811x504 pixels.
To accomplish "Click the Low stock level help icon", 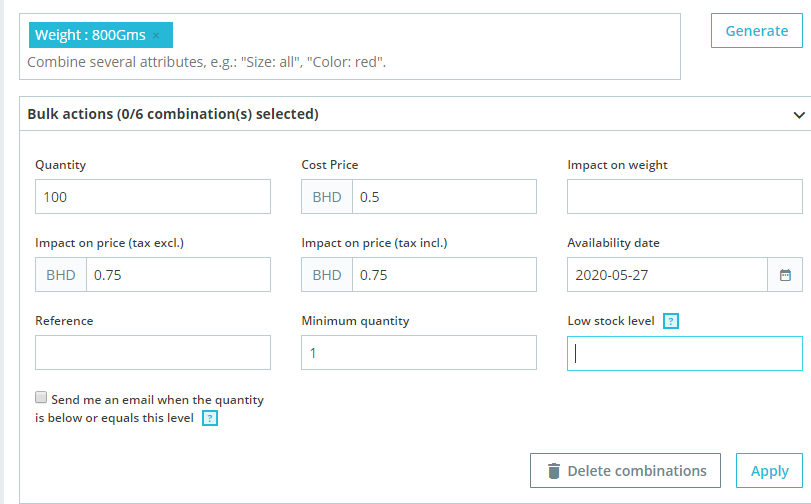I will point(671,321).
